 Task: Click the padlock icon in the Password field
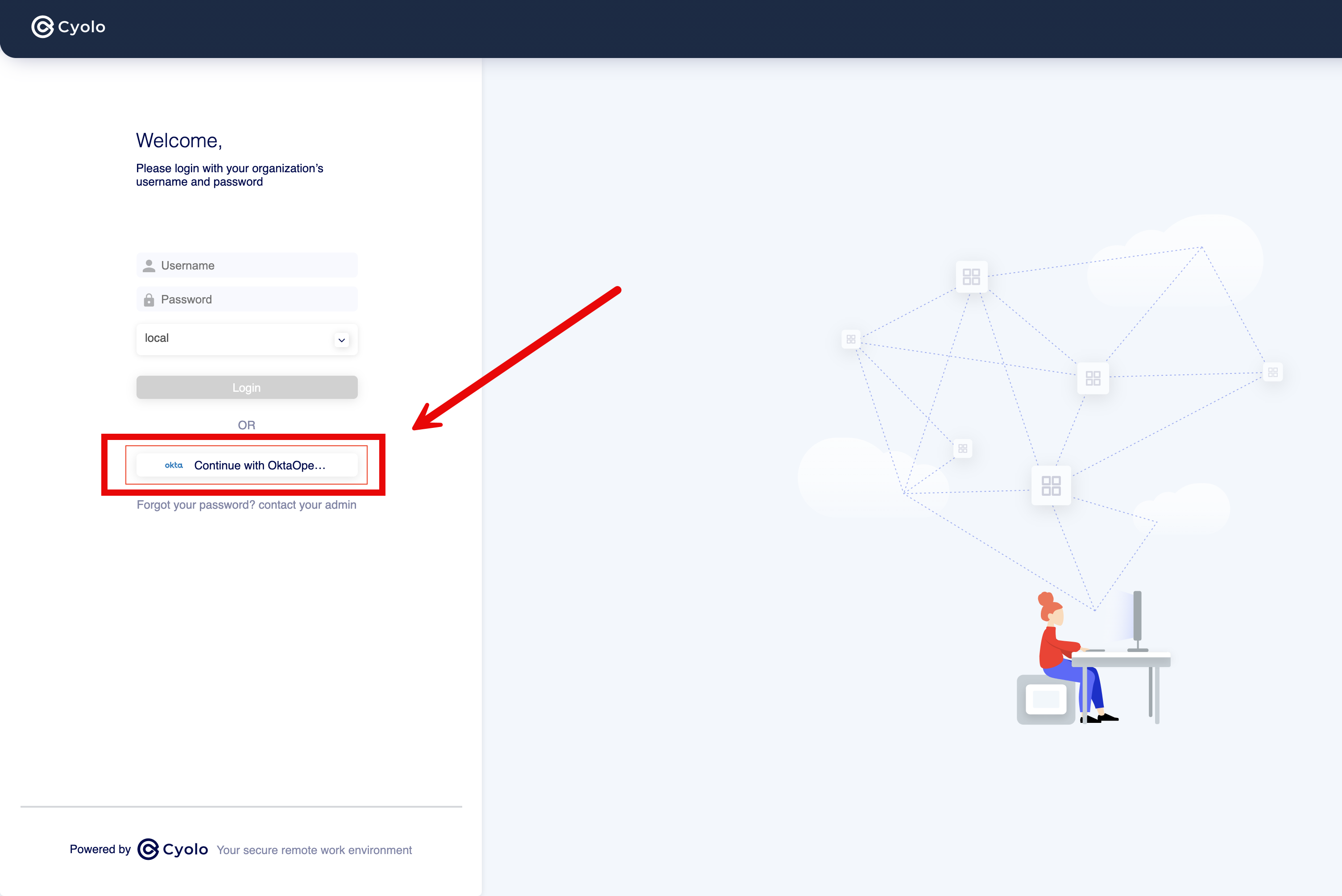tap(149, 299)
